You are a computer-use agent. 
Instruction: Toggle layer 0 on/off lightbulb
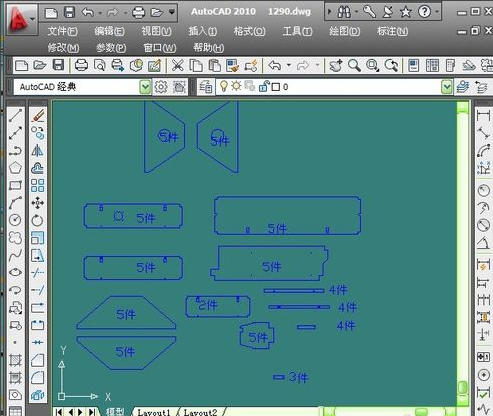pos(224,87)
